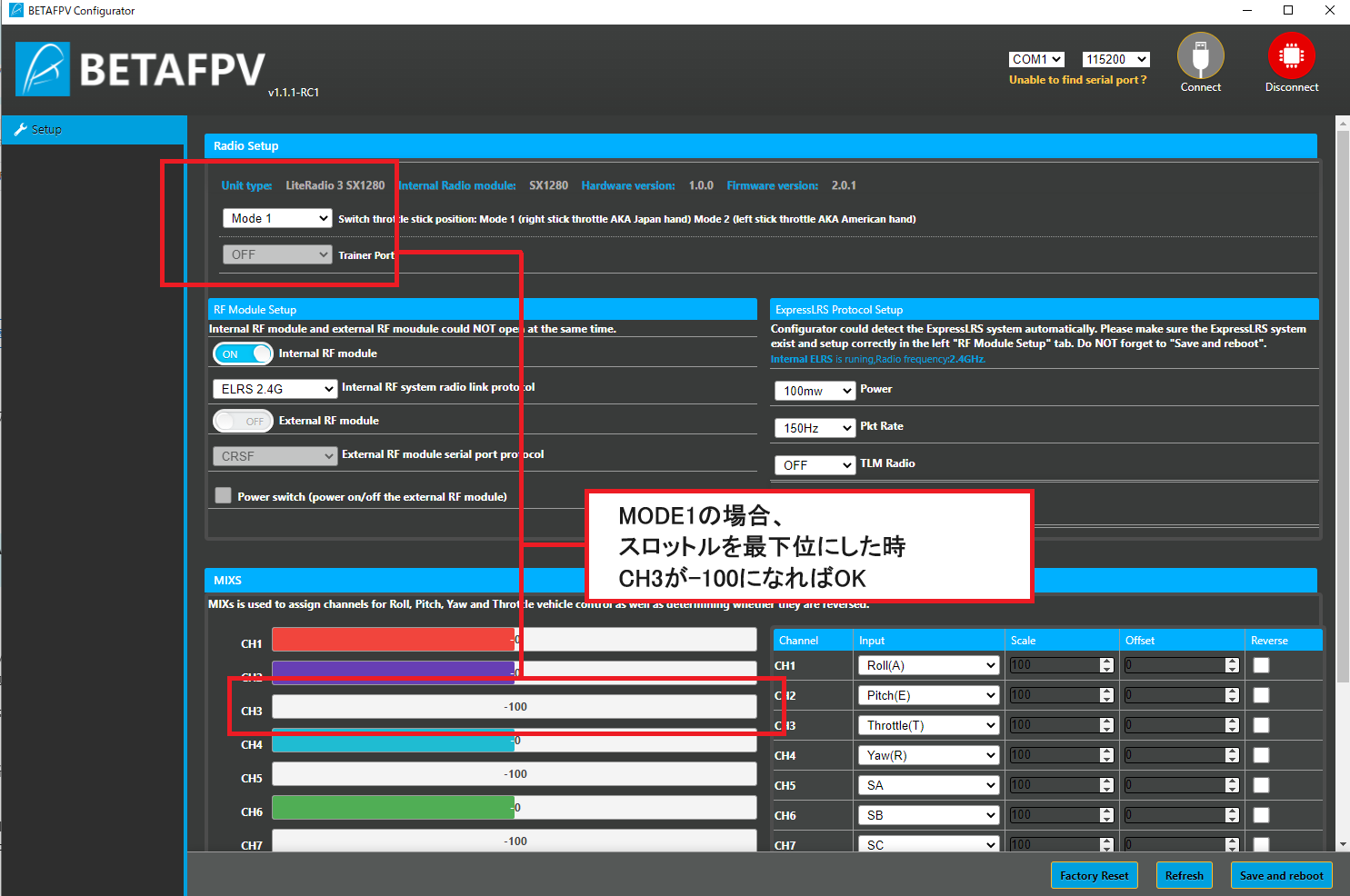Maximize the BETAFPV Configurator window
The height and width of the screenshot is (896, 1350).
click(1288, 11)
